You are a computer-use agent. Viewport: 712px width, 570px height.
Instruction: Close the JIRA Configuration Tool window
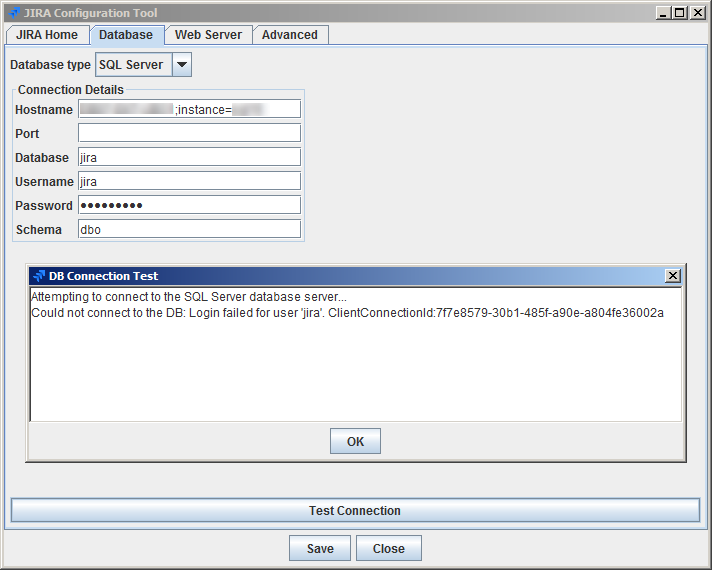[697, 13]
